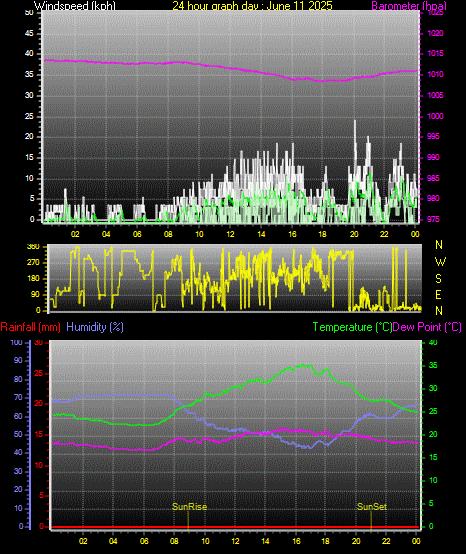Click the S compass label beside the direction graph

coord(438,279)
